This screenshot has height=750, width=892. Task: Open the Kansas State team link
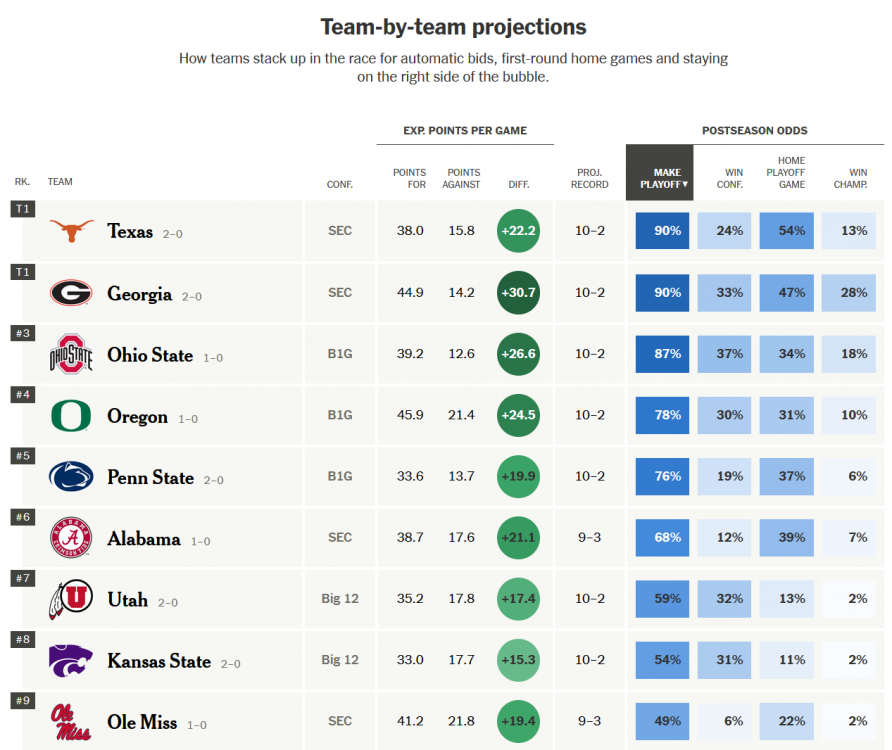(159, 662)
